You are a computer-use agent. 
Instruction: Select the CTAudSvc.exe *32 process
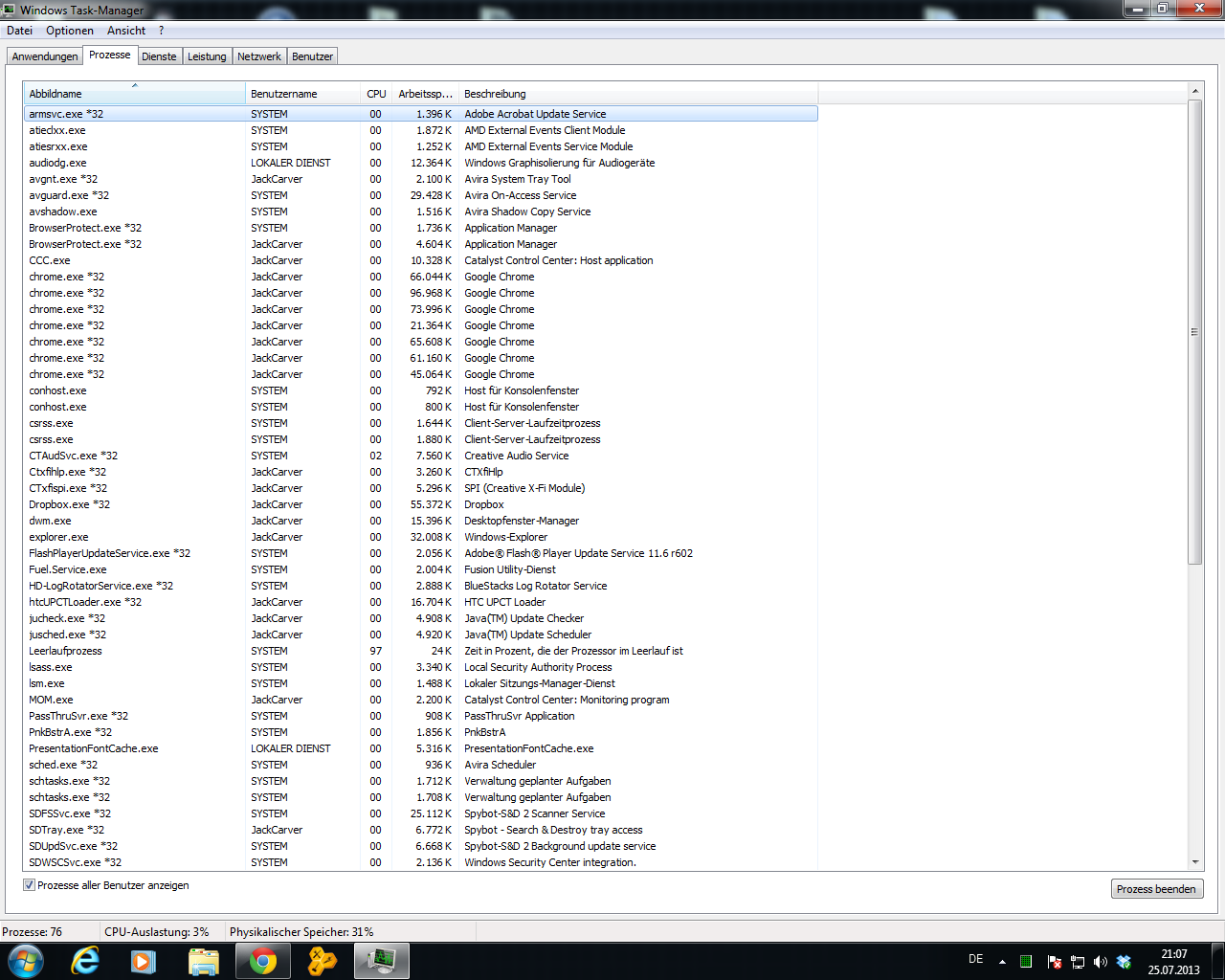pos(421,456)
